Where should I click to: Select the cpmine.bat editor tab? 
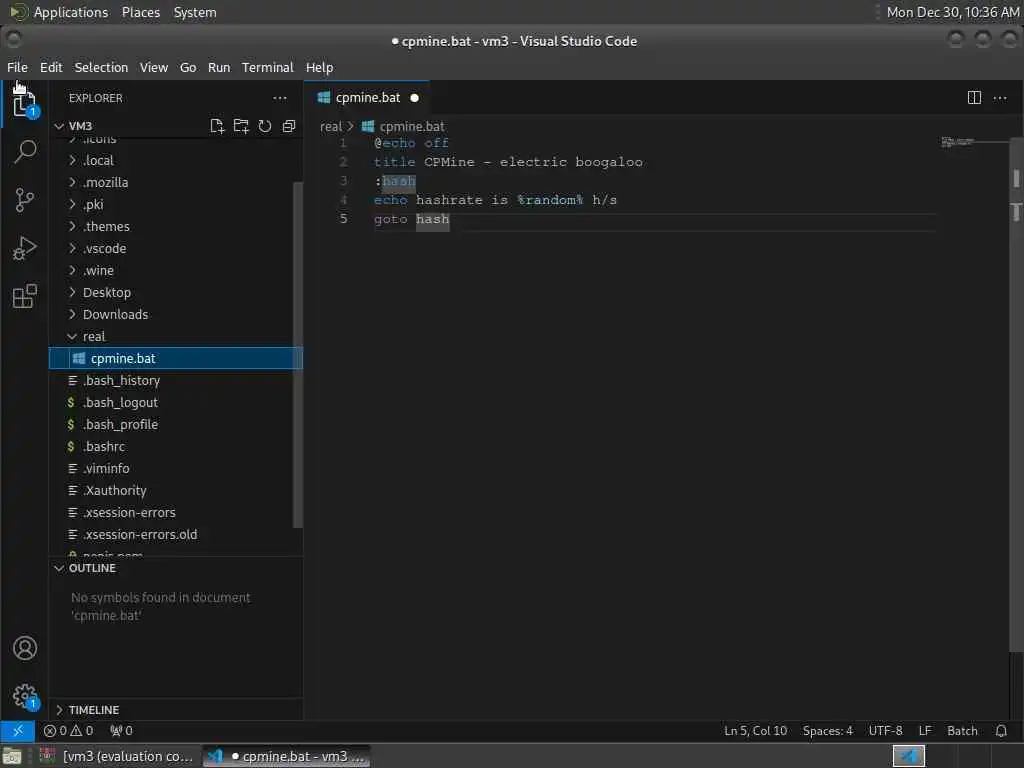point(366,98)
